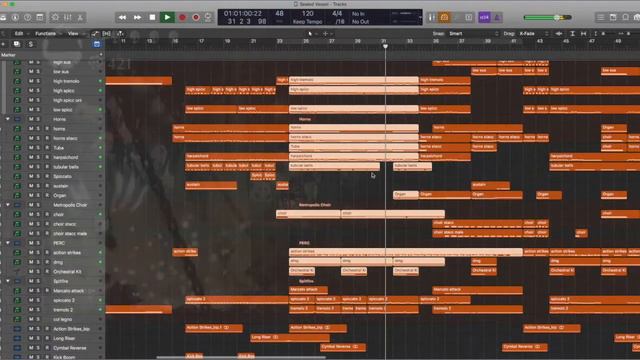The height and width of the screenshot is (360, 640).
Task: Click the horizontal auto zoom button
Action: (x=584, y=33)
